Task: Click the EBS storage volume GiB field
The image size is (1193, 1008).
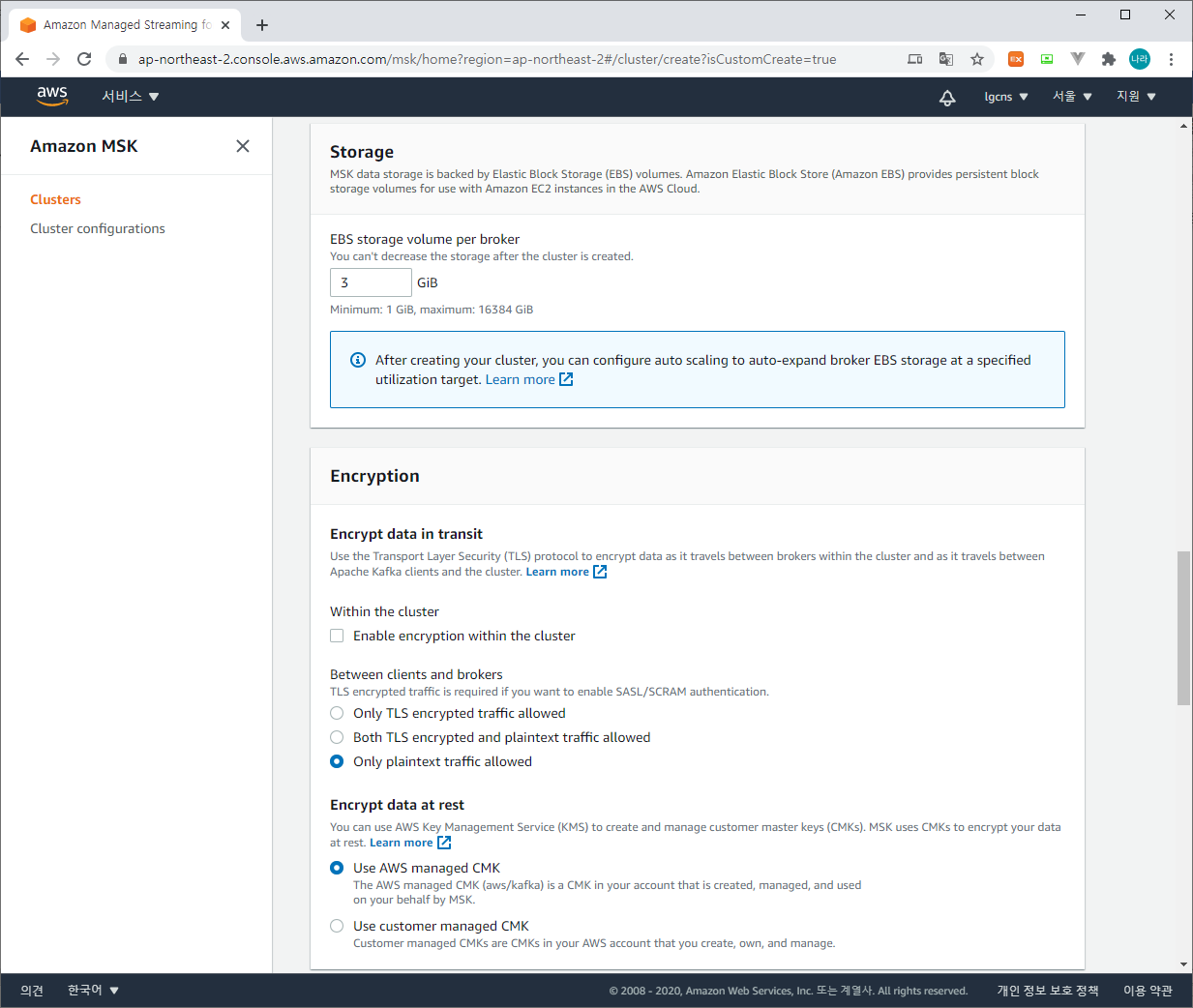Action: (x=371, y=282)
